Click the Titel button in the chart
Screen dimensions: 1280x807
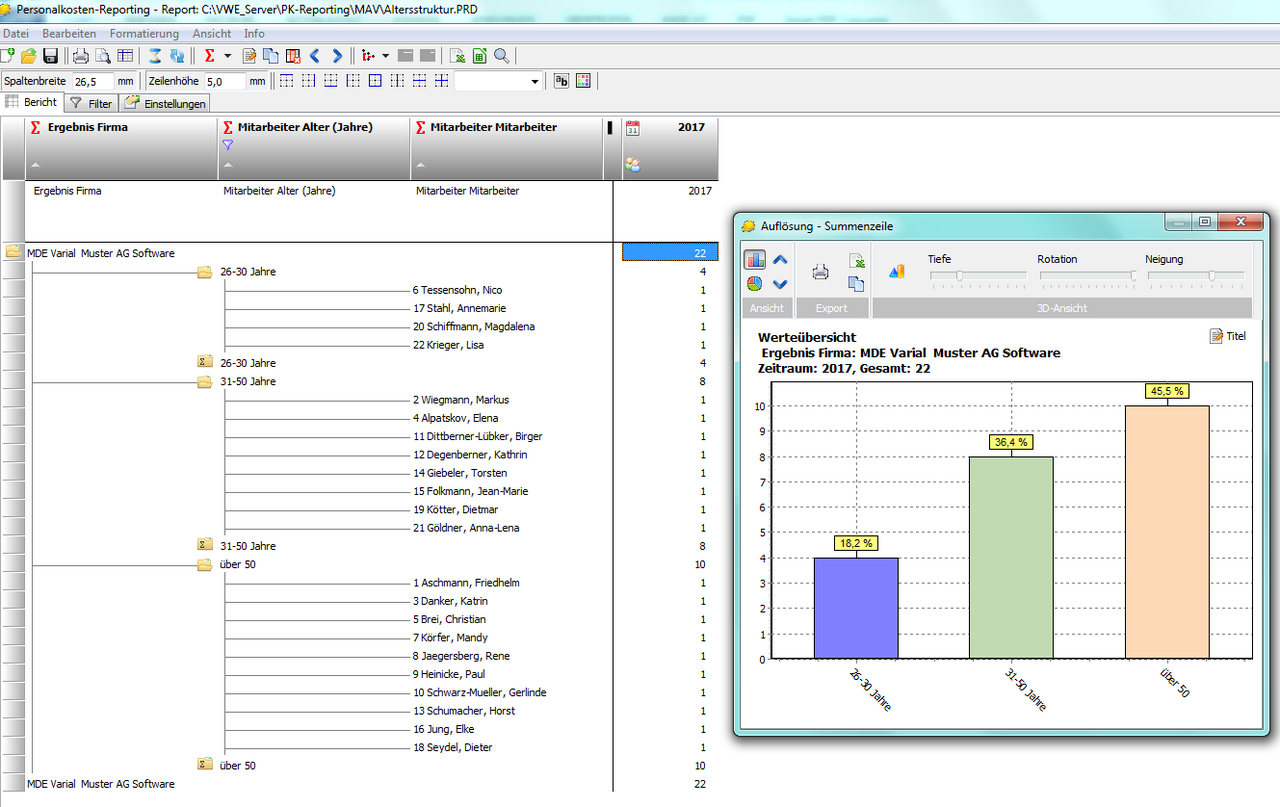click(x=1228, y=336)
